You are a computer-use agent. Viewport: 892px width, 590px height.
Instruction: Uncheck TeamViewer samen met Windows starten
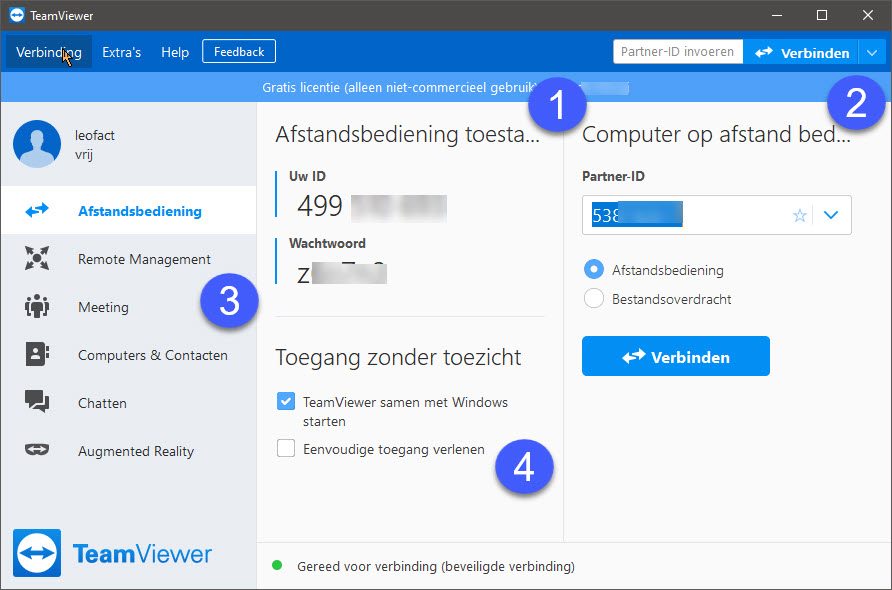286,401
